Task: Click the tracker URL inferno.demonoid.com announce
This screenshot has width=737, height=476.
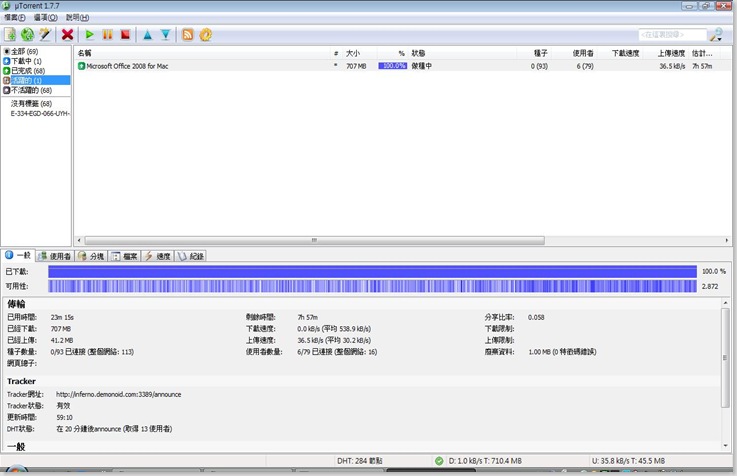Action: (118, 394)
